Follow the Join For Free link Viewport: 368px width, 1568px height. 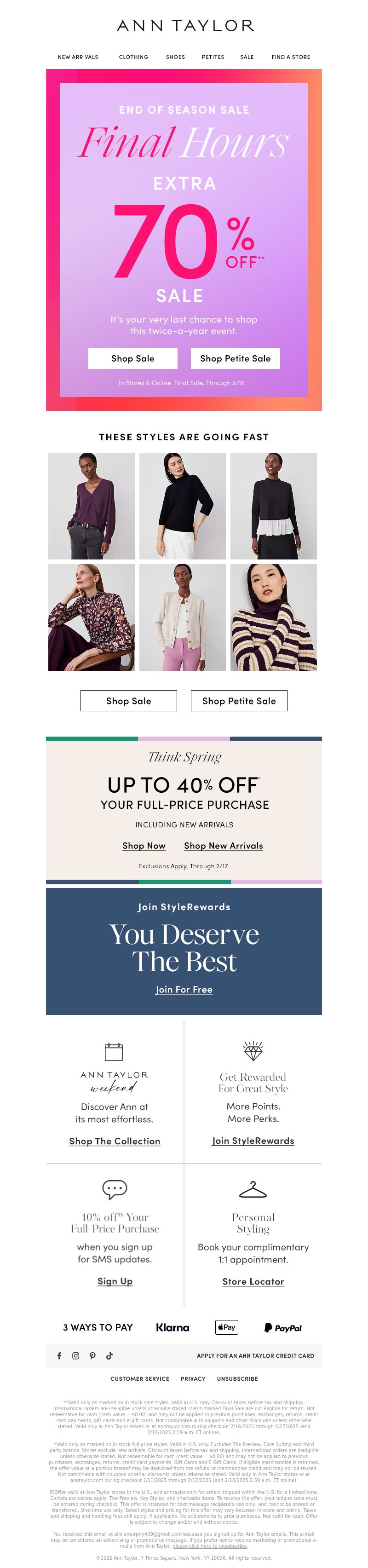tap(184, 989)
